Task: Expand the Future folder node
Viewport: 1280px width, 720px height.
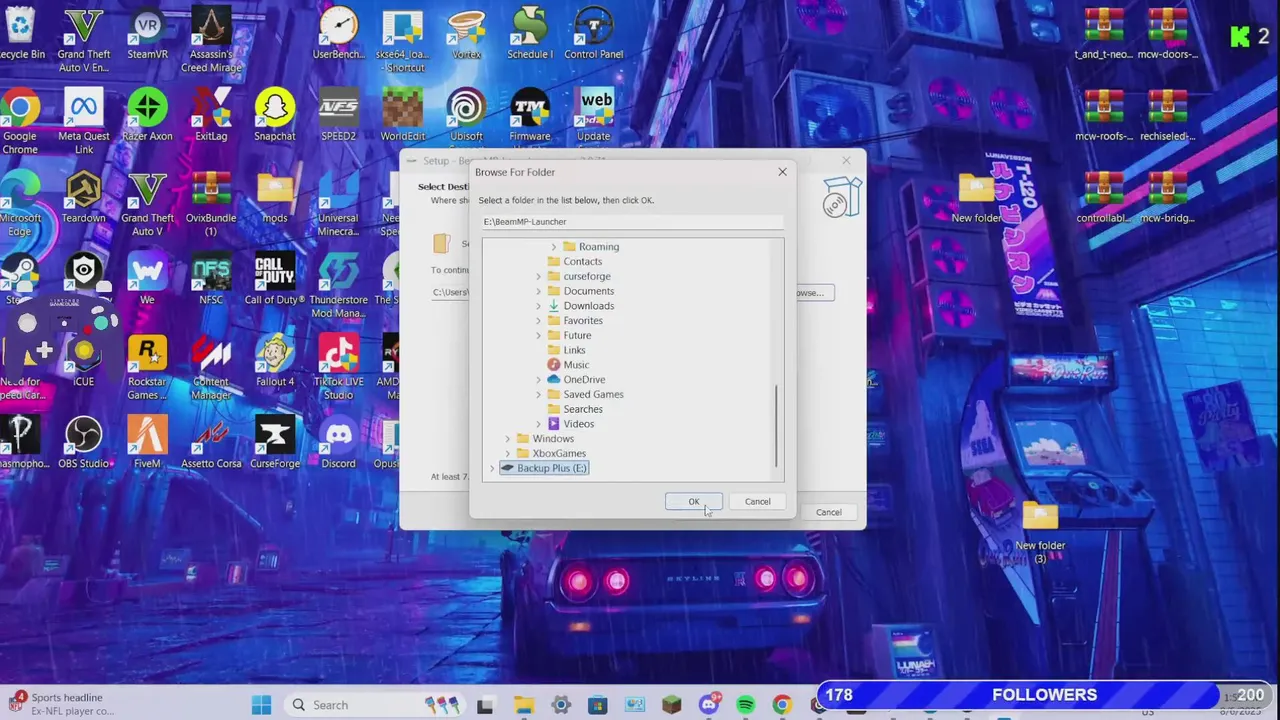Action: click(539, 336)
